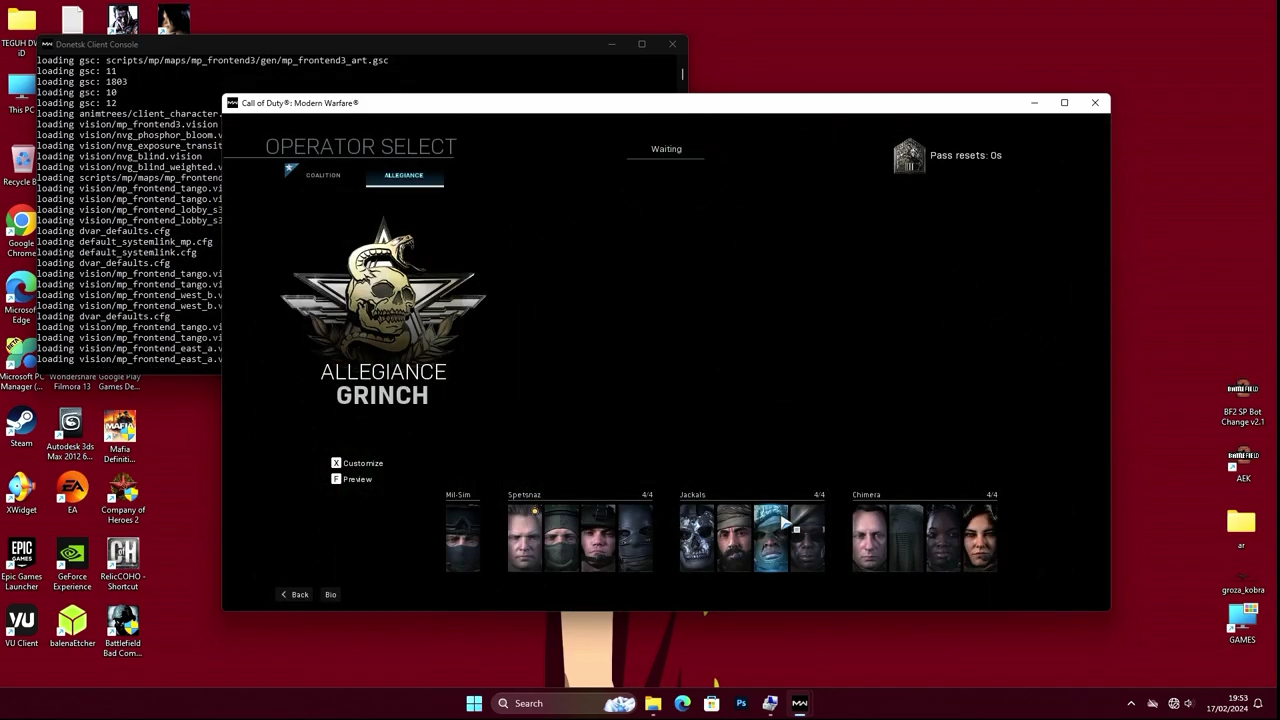Open the yellow 'ar' desktop folder

click(x=1241, y=529)
